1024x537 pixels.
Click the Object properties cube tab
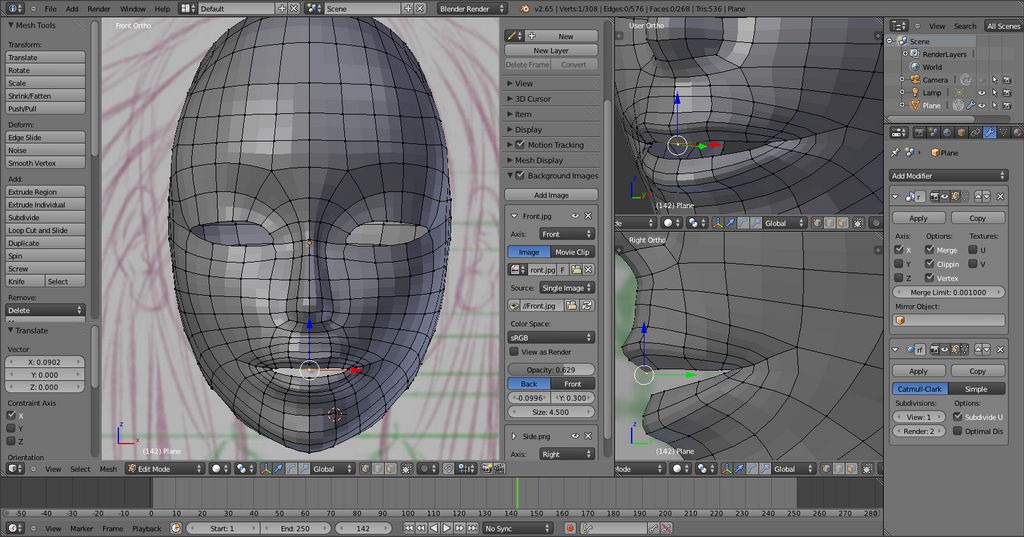tap(960, 131)
